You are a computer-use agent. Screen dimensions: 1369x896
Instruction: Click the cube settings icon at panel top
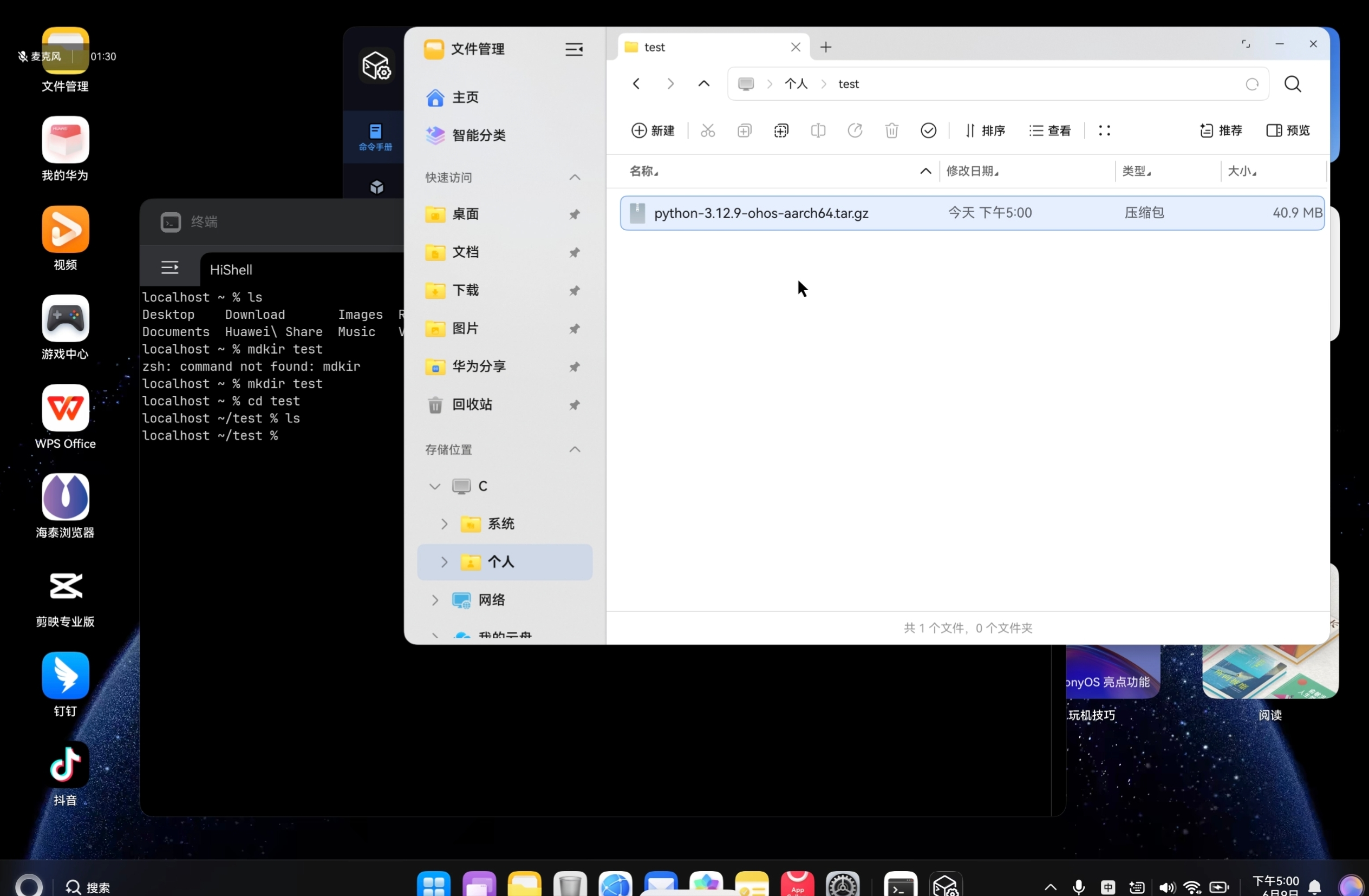click(x=376, y=65)
